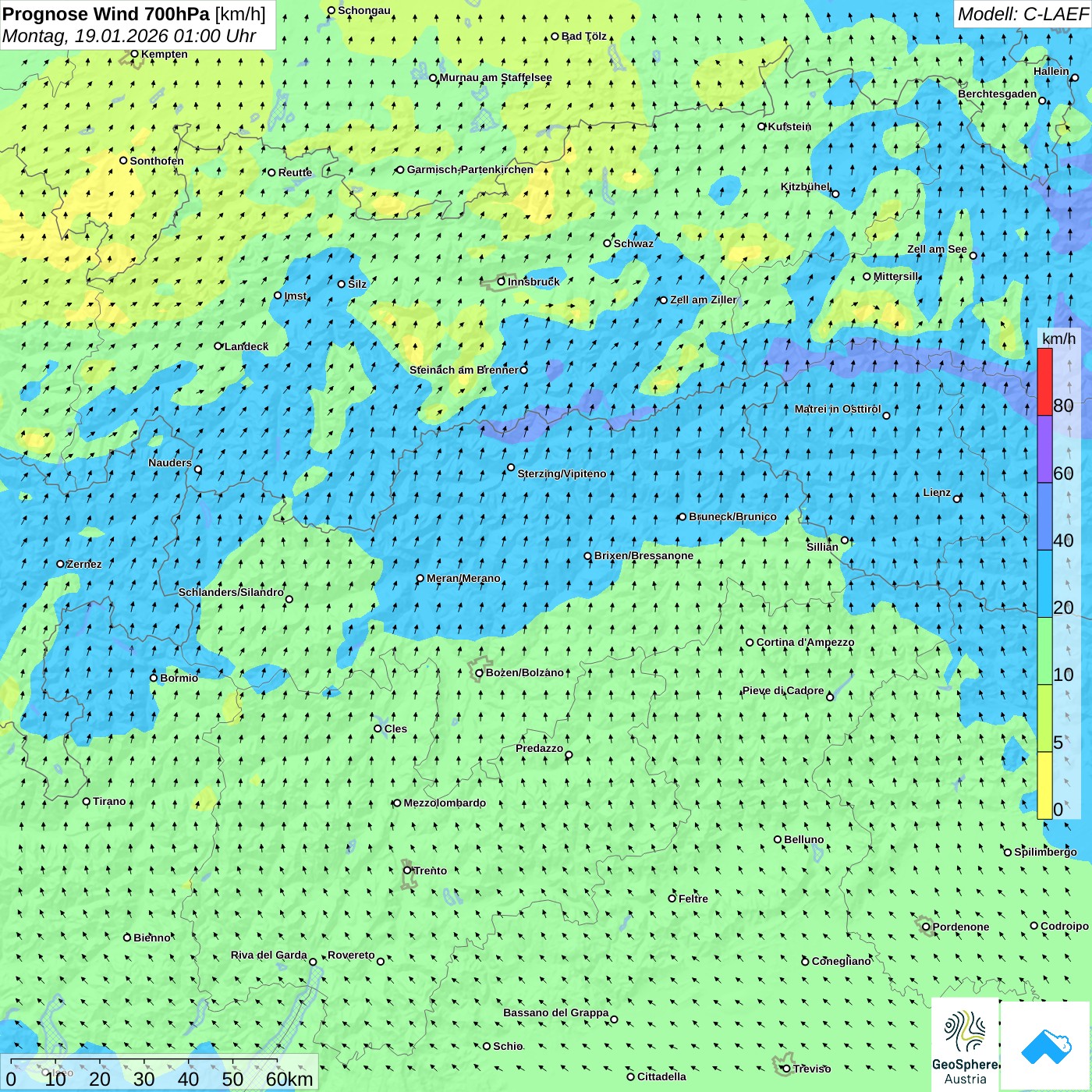Click the 'Modell: C-LAEF' label
The height and width of the screenshot is (1092, 1092).
(1022, 14)
